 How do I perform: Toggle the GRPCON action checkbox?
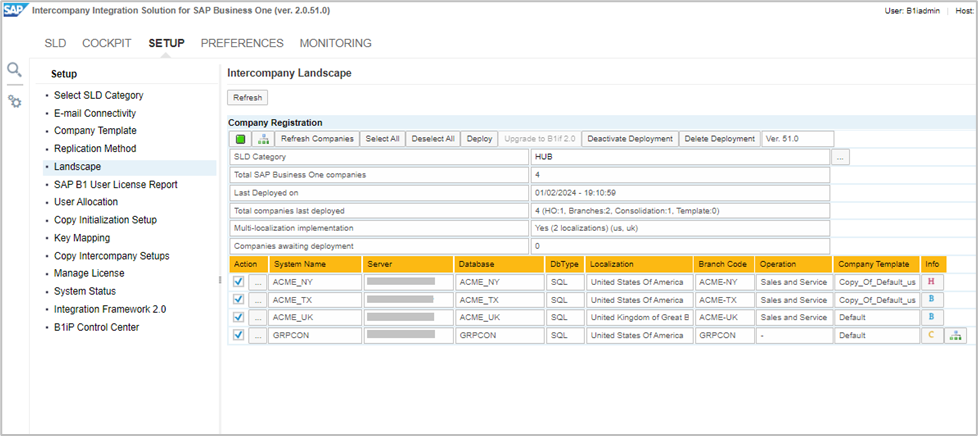(238, 335)
